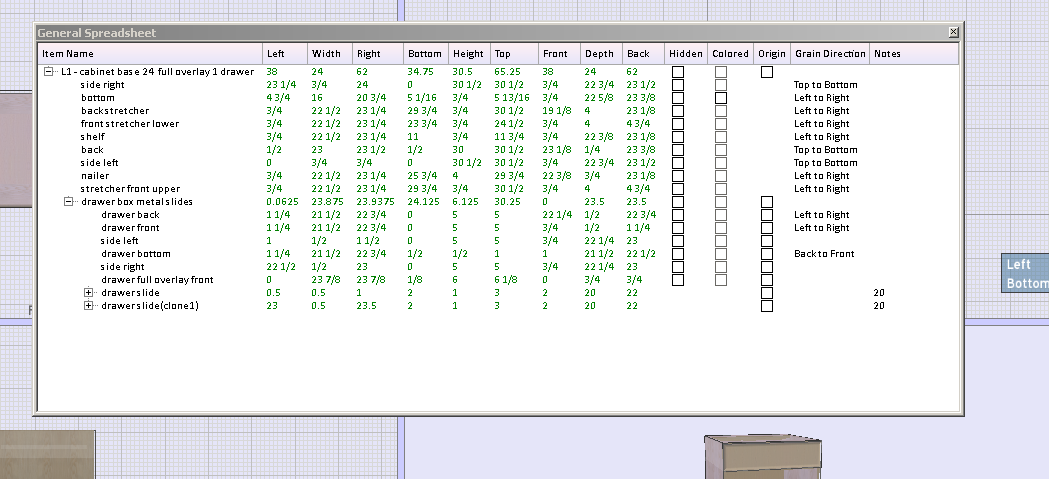Expand the drawer slide row
The height and width of the screenshot is (479, 1049).
pyautogui.click(x=88, y=292)
